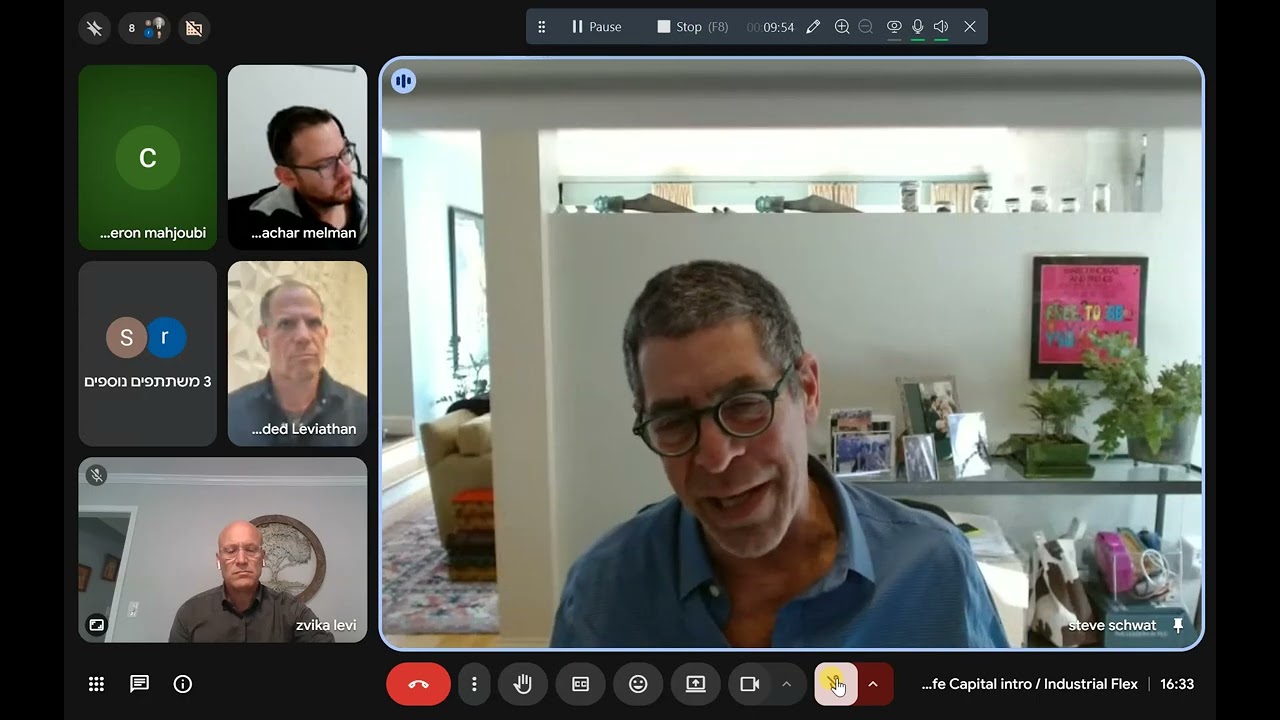This screenshot has width=1280, height=720.
Task: Expand camera settings chevron
Action: point(787,684)
